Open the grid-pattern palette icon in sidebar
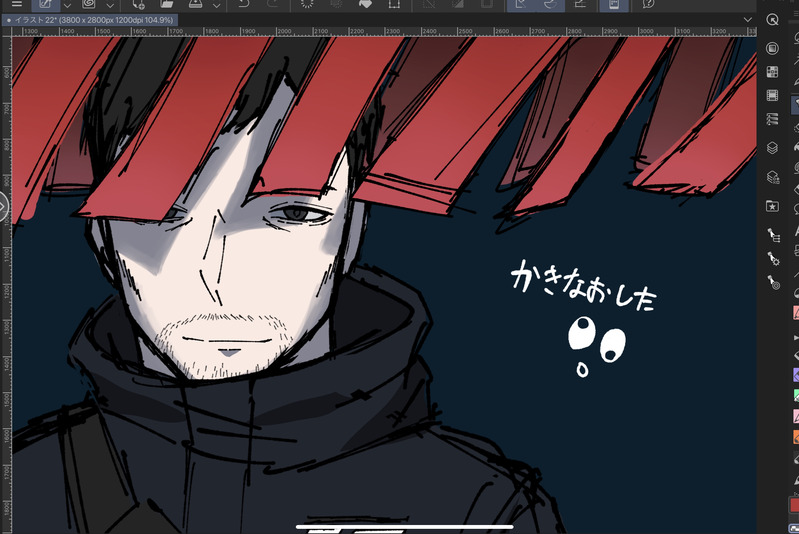The width and height of the screenshot is (799, 534). pyautogui.click(x=773, y=72)
